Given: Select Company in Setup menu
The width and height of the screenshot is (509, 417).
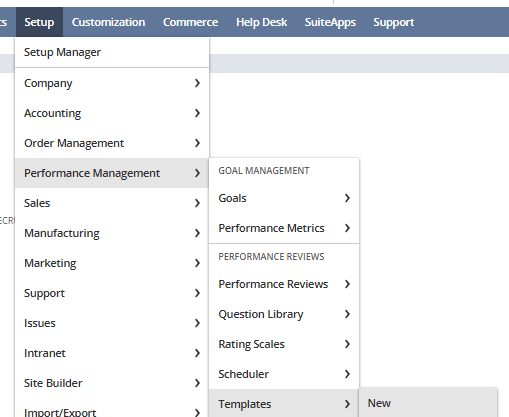Looking at the screenshot, I should 112,83.
